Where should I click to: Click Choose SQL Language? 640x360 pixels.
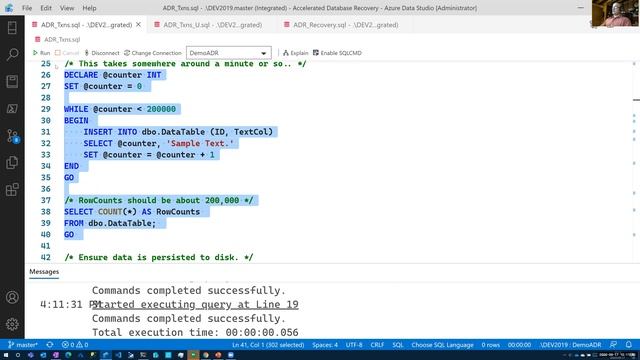442,345
